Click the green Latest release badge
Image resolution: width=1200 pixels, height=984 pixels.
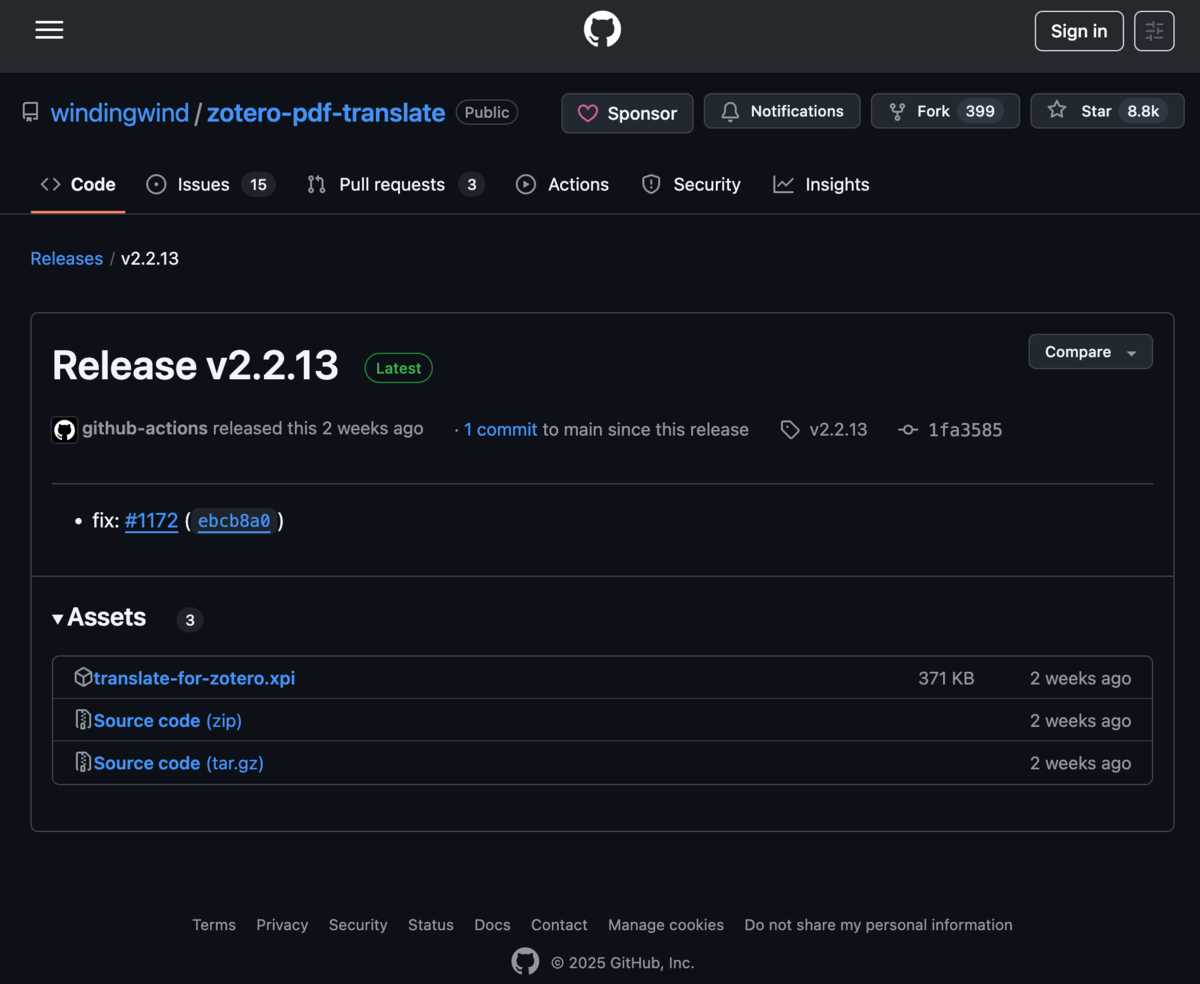[x=398, y=368]
